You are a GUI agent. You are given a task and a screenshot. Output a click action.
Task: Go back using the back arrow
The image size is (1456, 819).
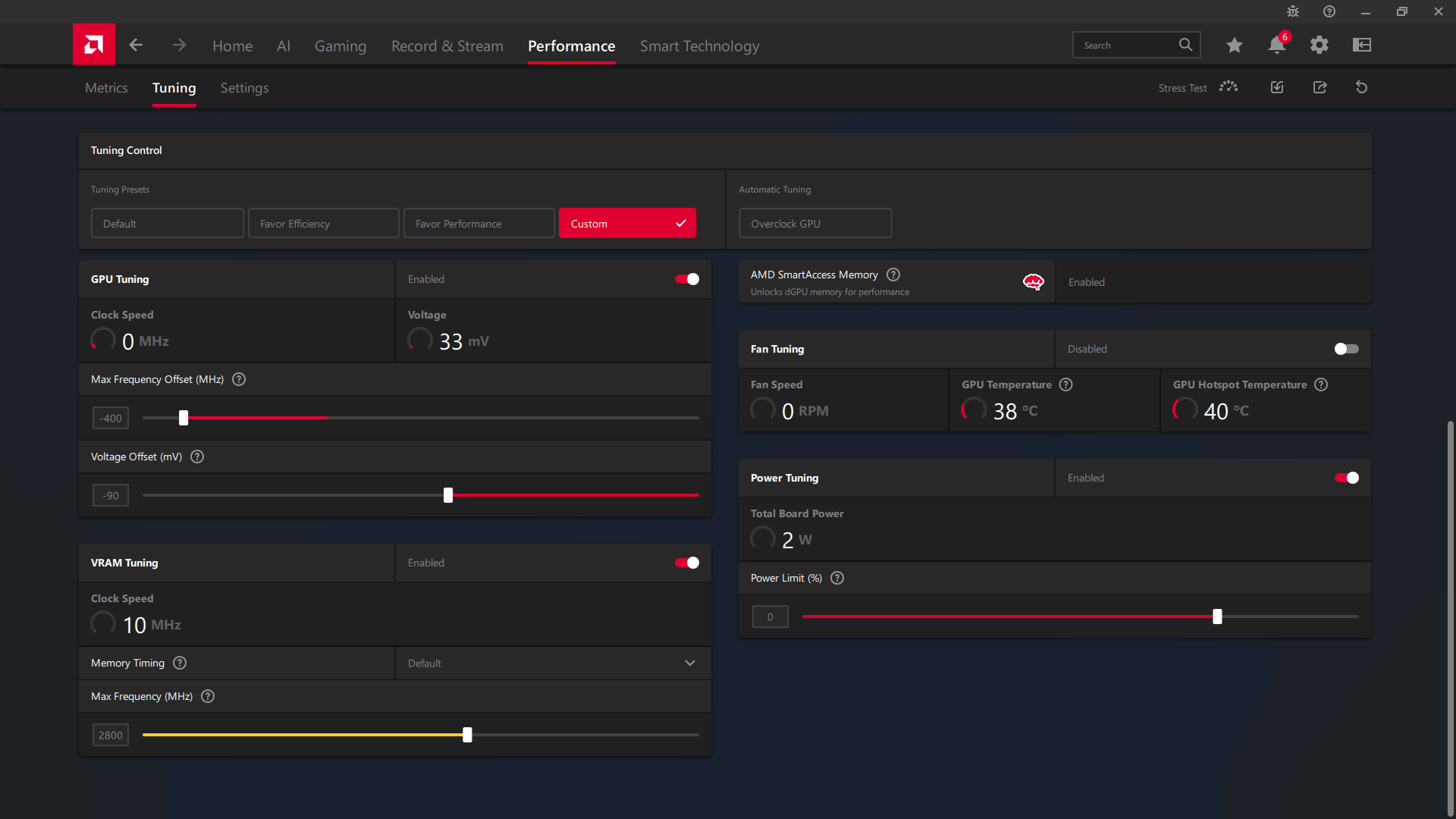coord(136,45)
